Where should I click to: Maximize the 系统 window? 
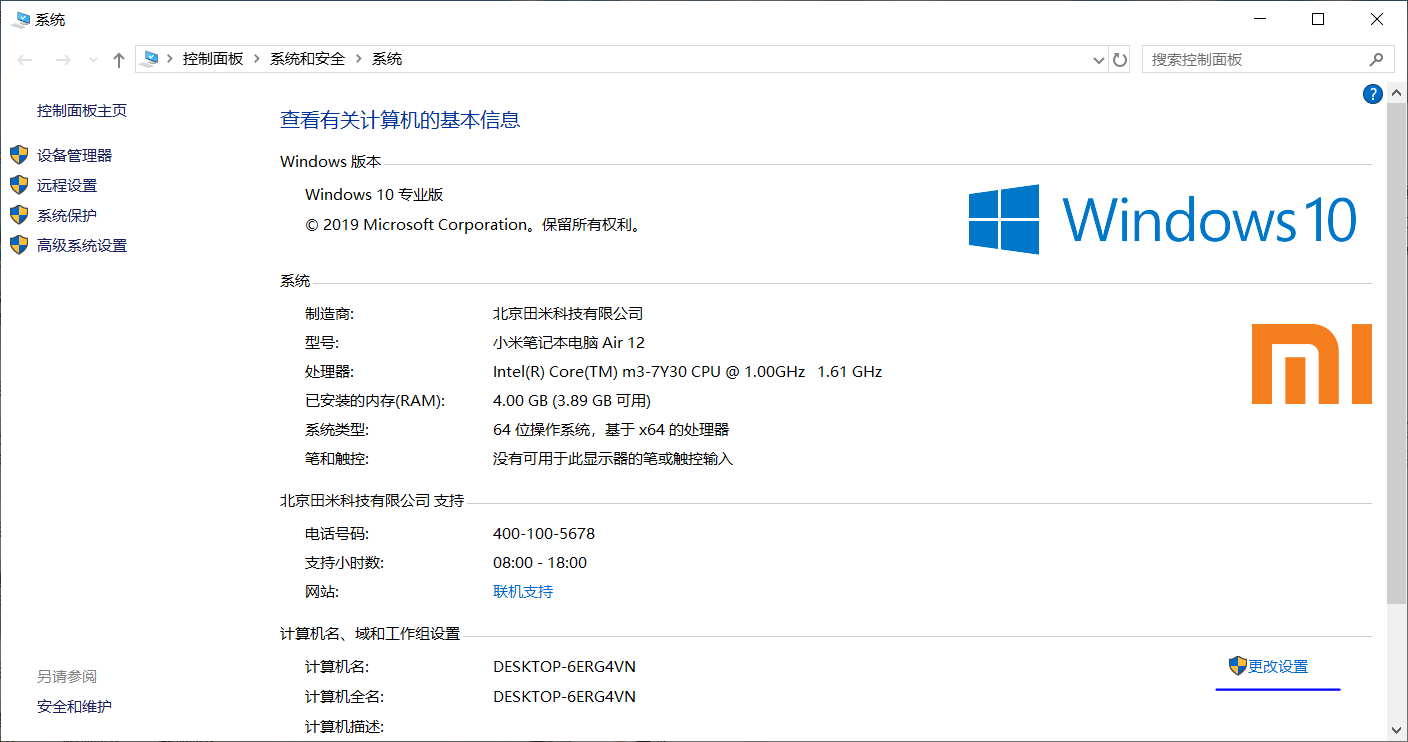tap(1318, 19)
